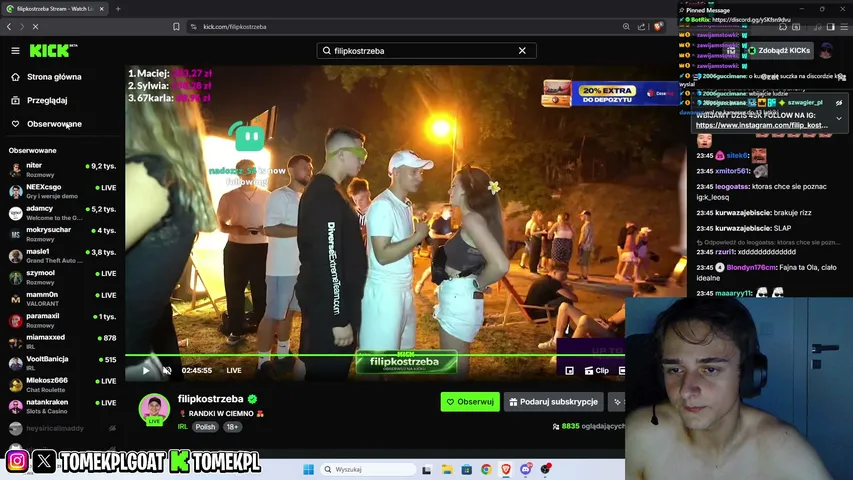
Task: Click the zoom magnifier icon in the address bar
Action: point(626,26)
